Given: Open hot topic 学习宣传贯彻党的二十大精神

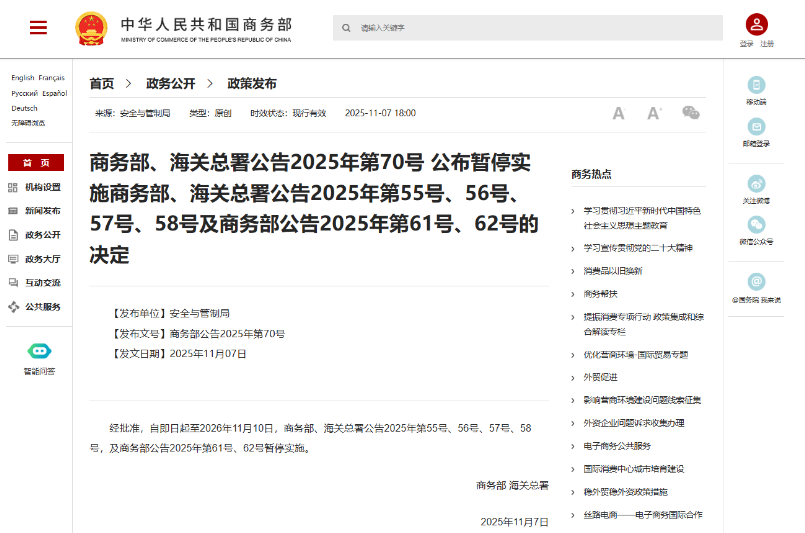Looking at the screenshot, I should click(x=638, y=248).
